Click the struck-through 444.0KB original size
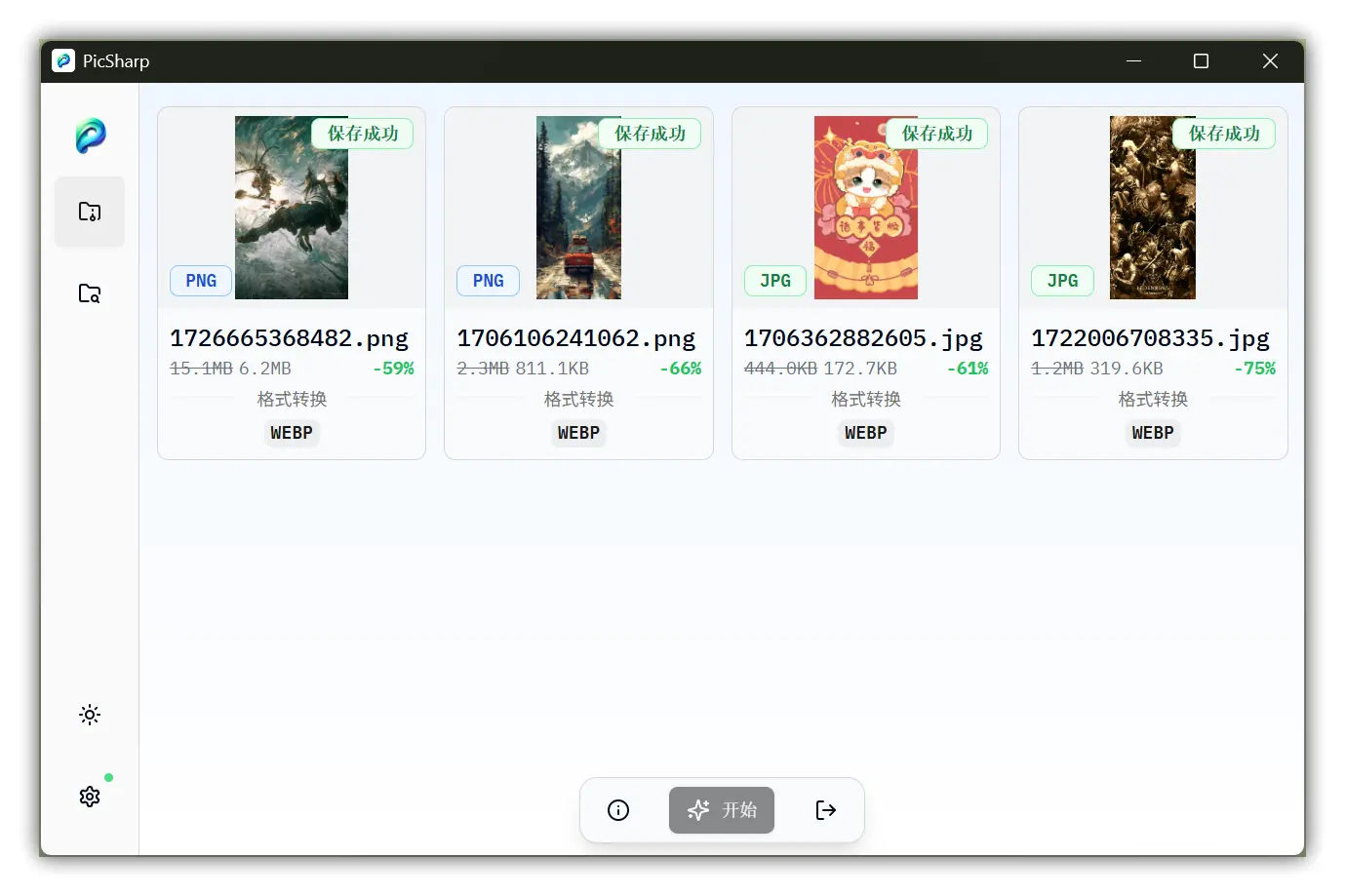The width and height of the screenshot is (1345, 896). [x=780, y=369]
